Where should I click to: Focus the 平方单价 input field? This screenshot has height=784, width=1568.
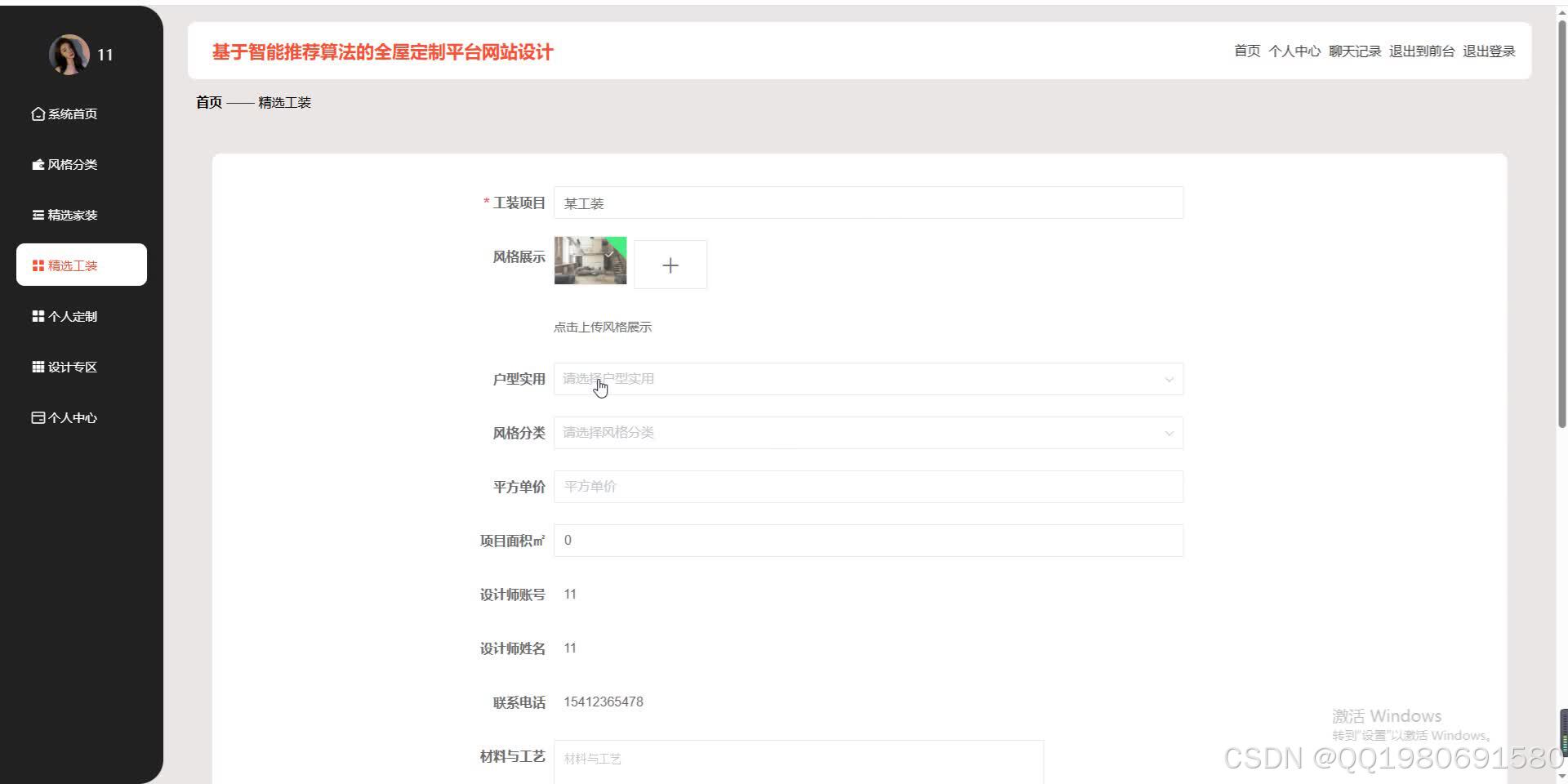click(x=868, y=487)
